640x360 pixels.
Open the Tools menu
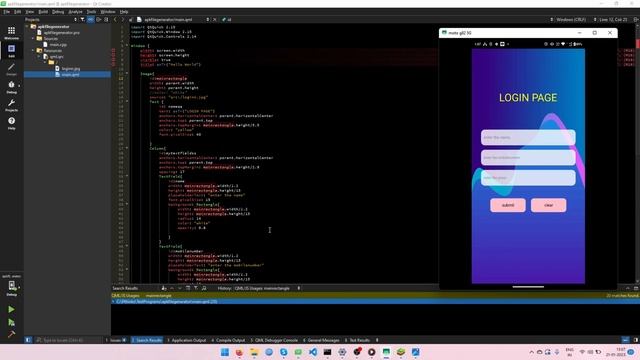[x=91, y=12]
